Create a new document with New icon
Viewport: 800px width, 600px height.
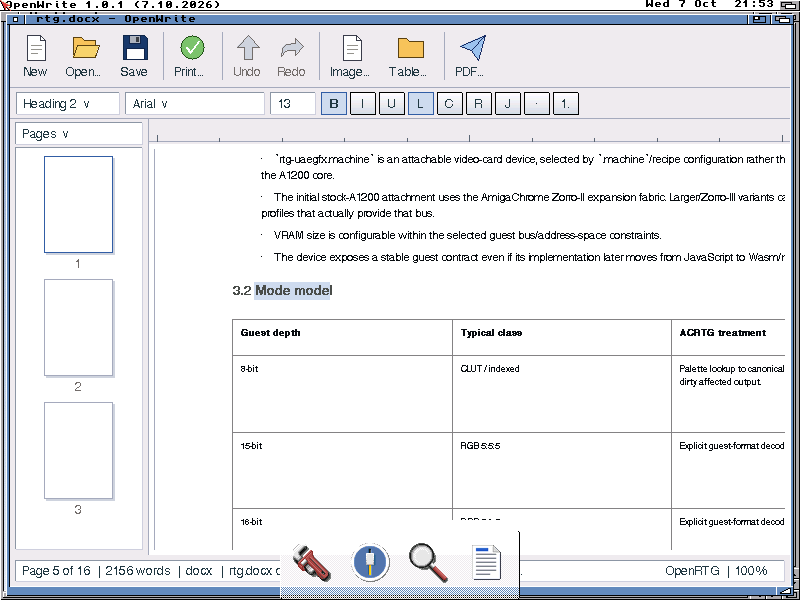[35, 56]
